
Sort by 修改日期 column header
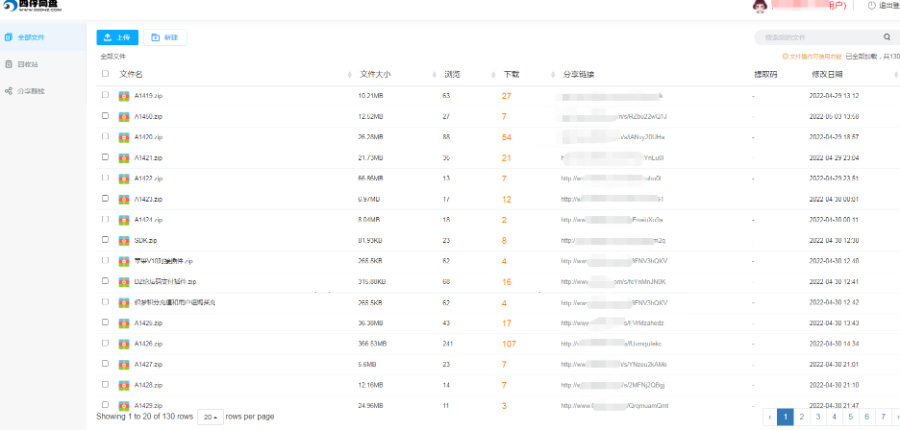tap(826, 74)
